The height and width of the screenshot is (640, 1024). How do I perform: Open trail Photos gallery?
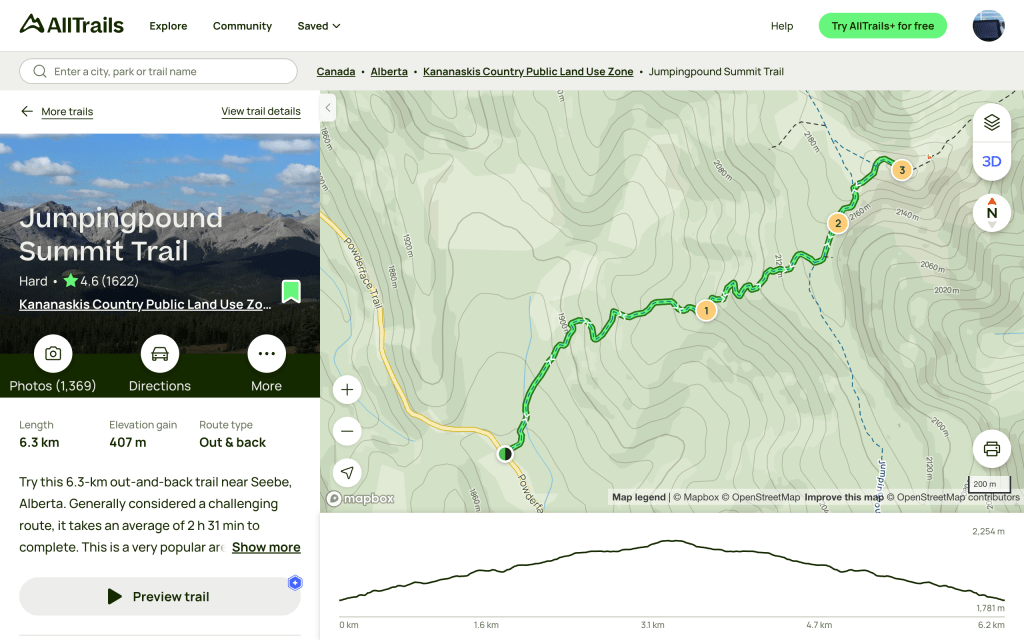tap(53, 354)
